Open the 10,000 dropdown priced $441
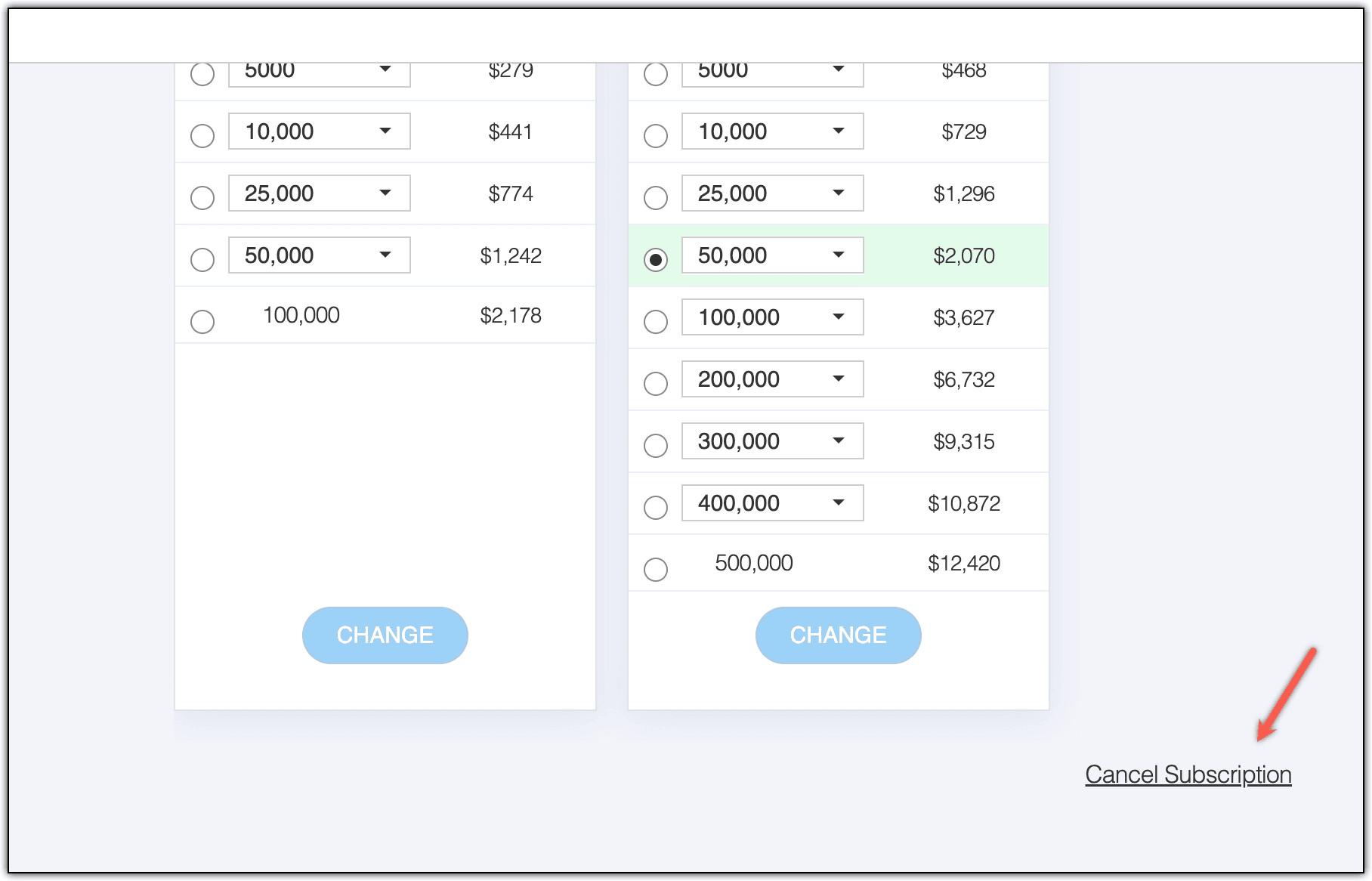 [319, 131]
